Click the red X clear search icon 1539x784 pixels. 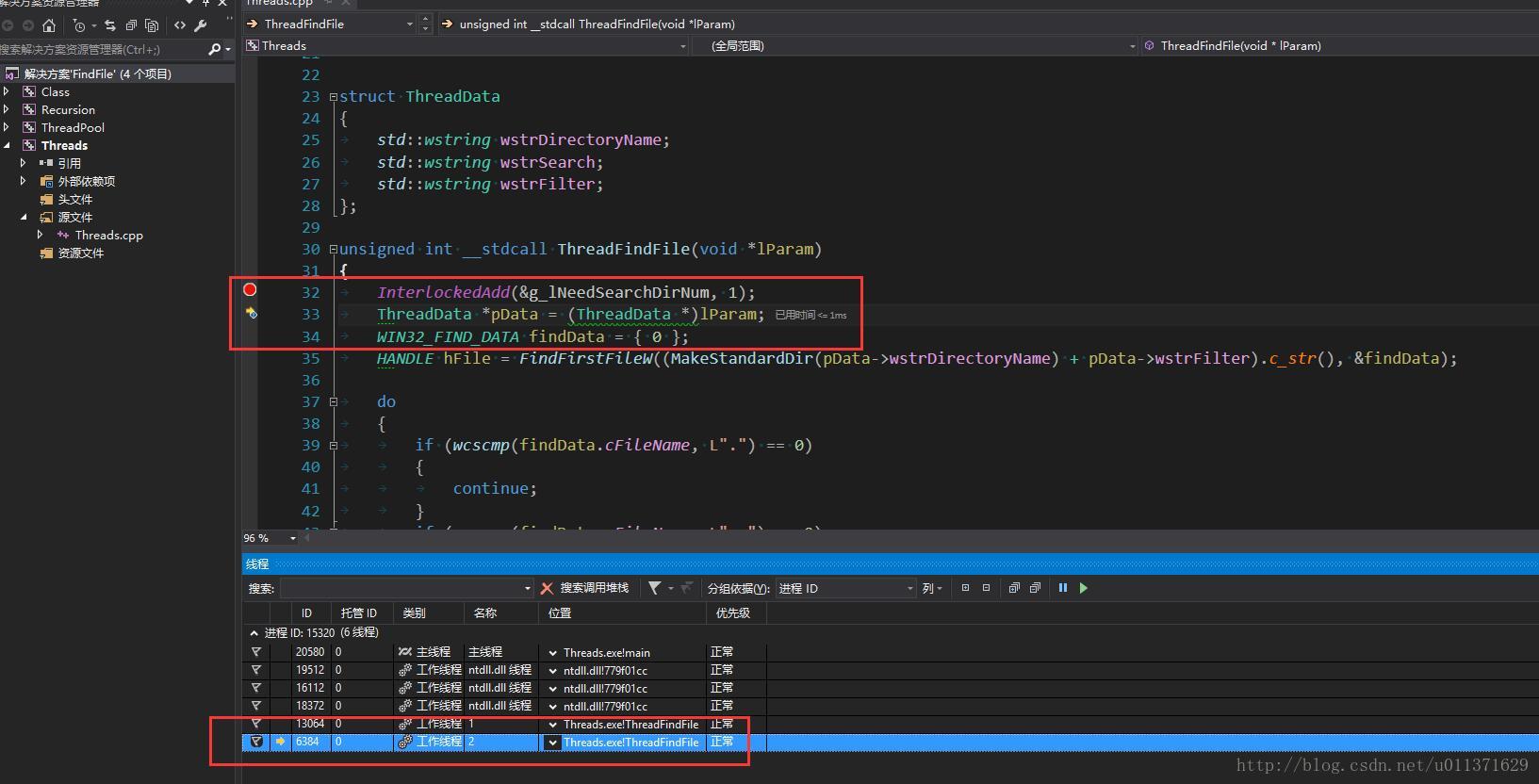pos(547,588)
